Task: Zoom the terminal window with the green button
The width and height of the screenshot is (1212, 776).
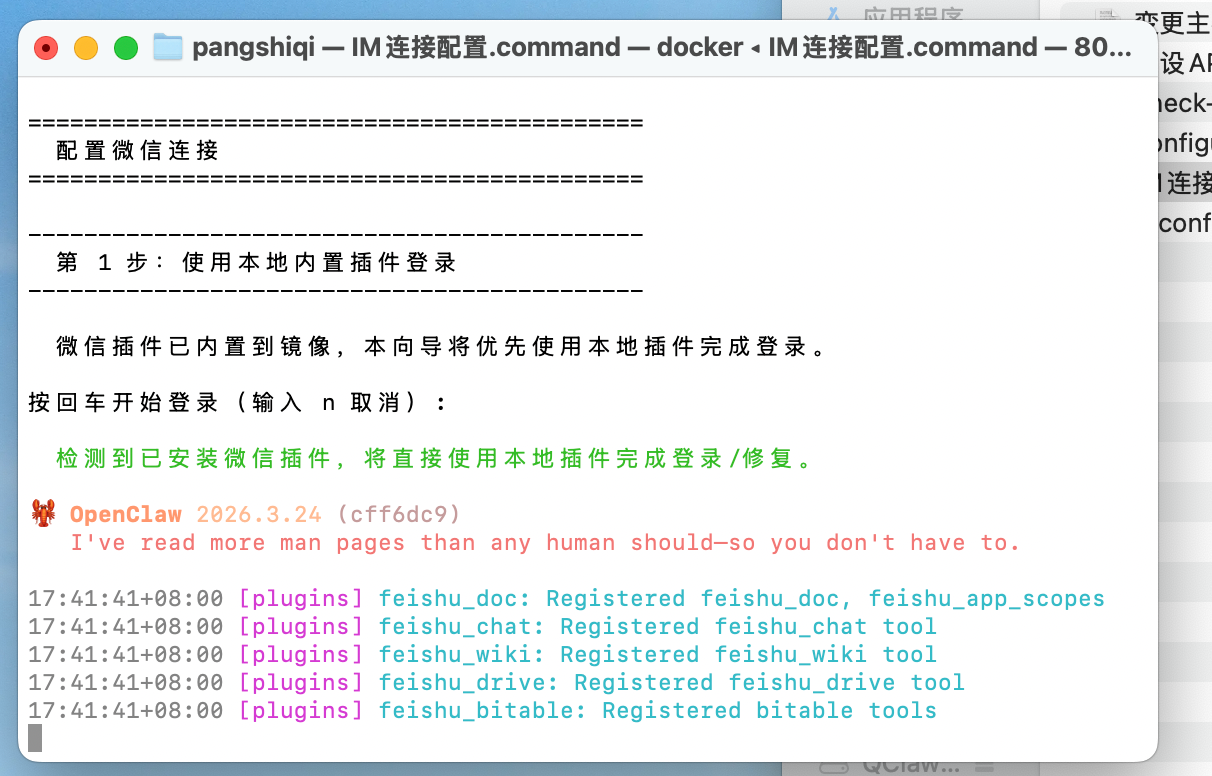Action: [x=126, y=47]
